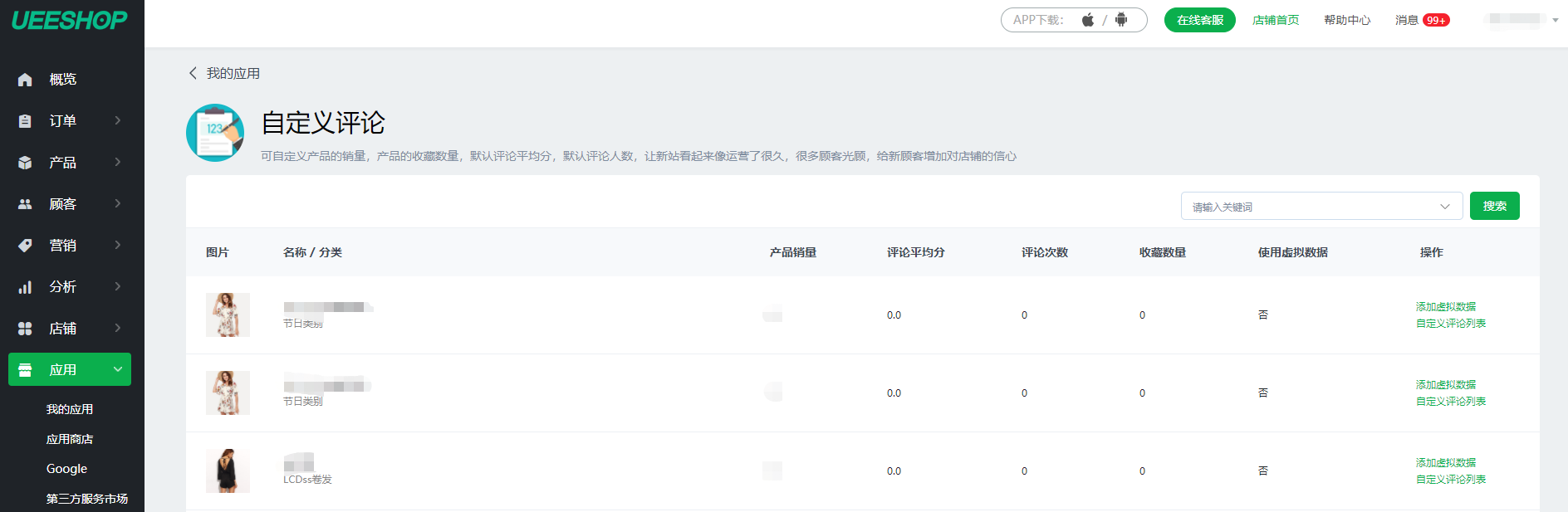Click the 分析 bar chart icon
Image resolution: width=1568 pixels, height=512 pixels.
point(25,287)
